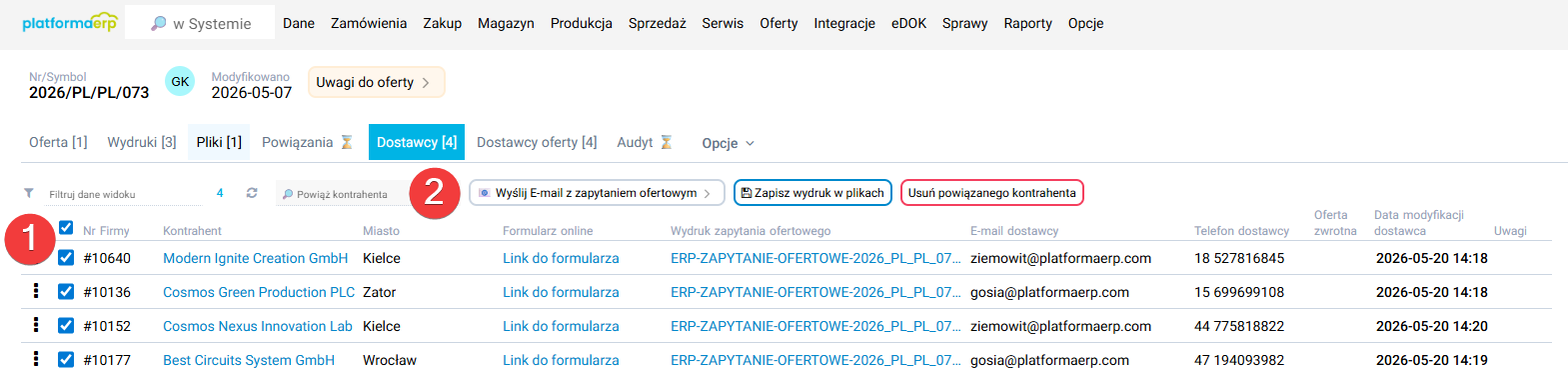
Task: Click Usuń powiązanego kontrahenta button
Action: [x=992, y=193]
